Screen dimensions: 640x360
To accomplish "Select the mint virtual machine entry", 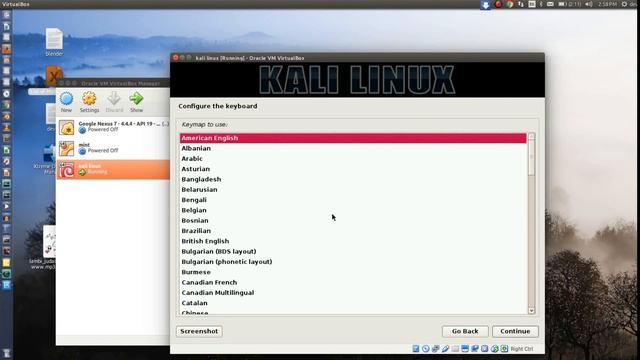I will tap(113, 148).
